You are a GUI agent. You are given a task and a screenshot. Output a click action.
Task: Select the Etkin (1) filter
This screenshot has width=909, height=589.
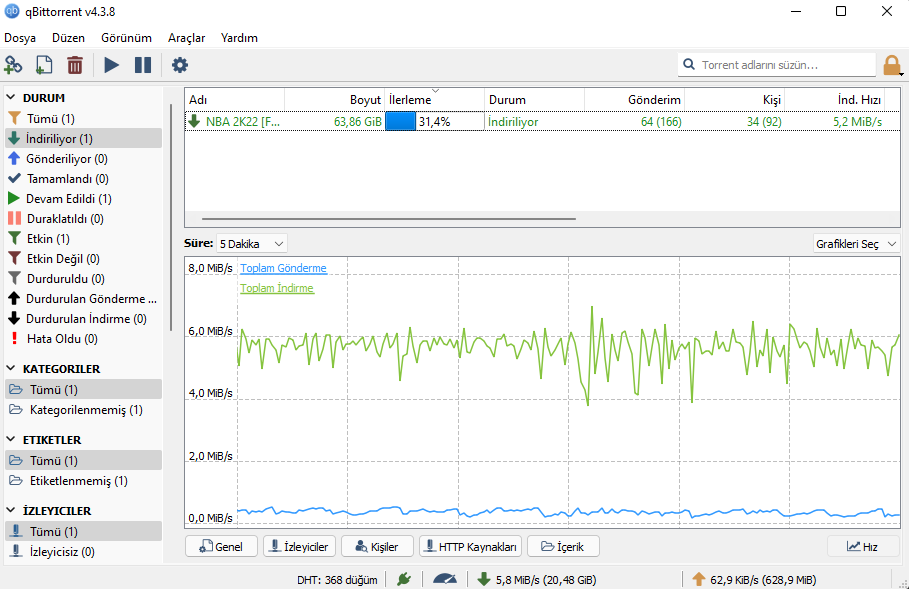click(x=83, y=238)
